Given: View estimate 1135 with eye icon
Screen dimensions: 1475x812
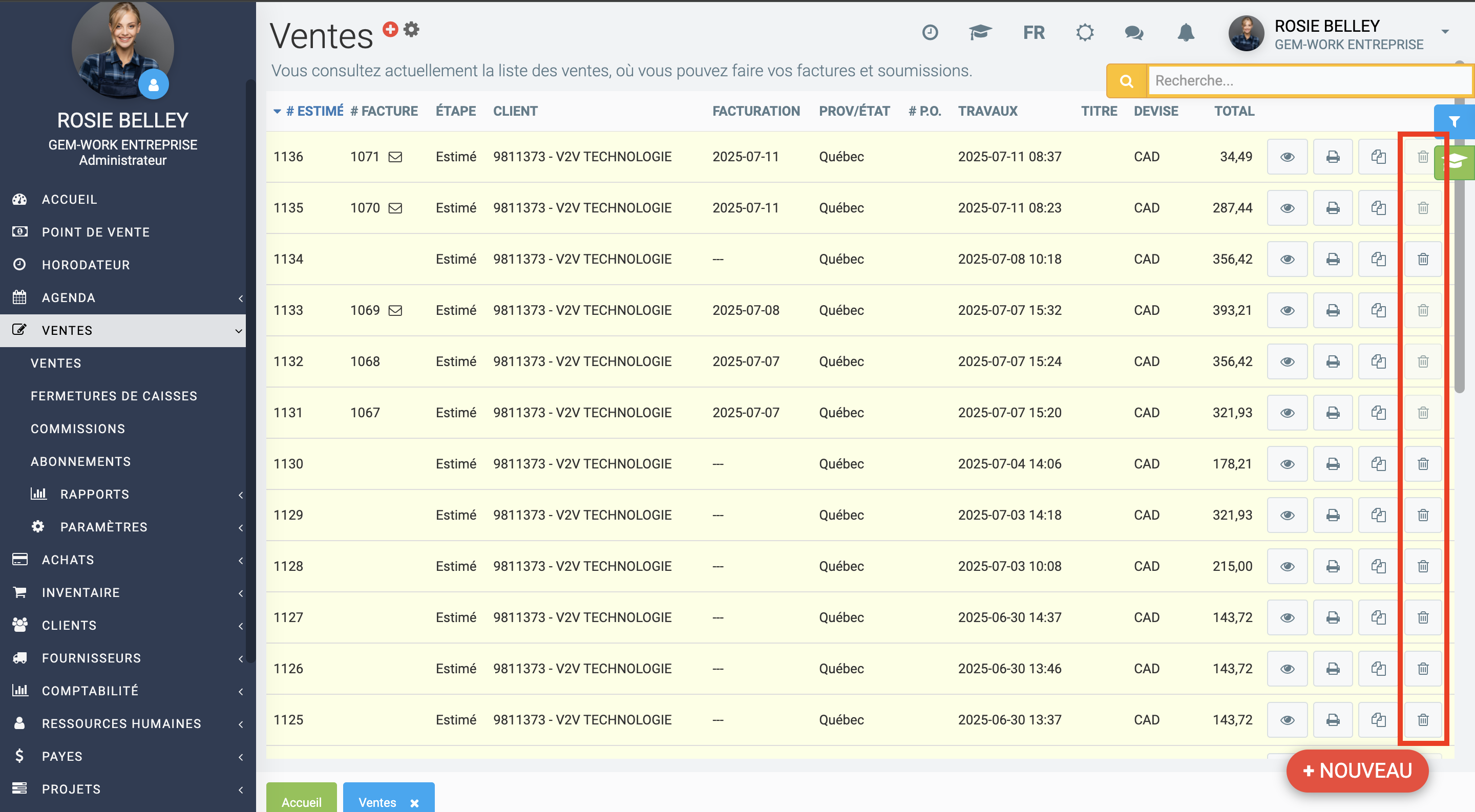Looking at the screenshot, I should click(x=1287, y=208).
